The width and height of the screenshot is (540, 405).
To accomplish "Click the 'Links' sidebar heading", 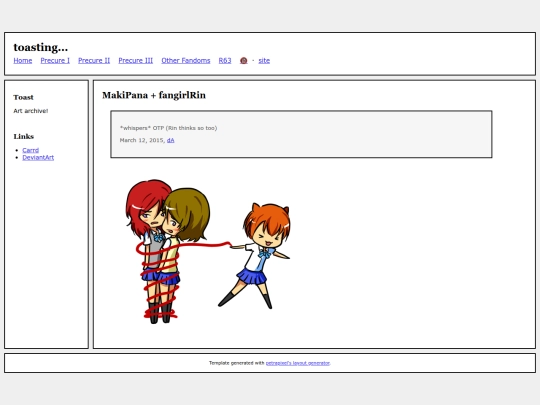I will [x=24, y=136].
